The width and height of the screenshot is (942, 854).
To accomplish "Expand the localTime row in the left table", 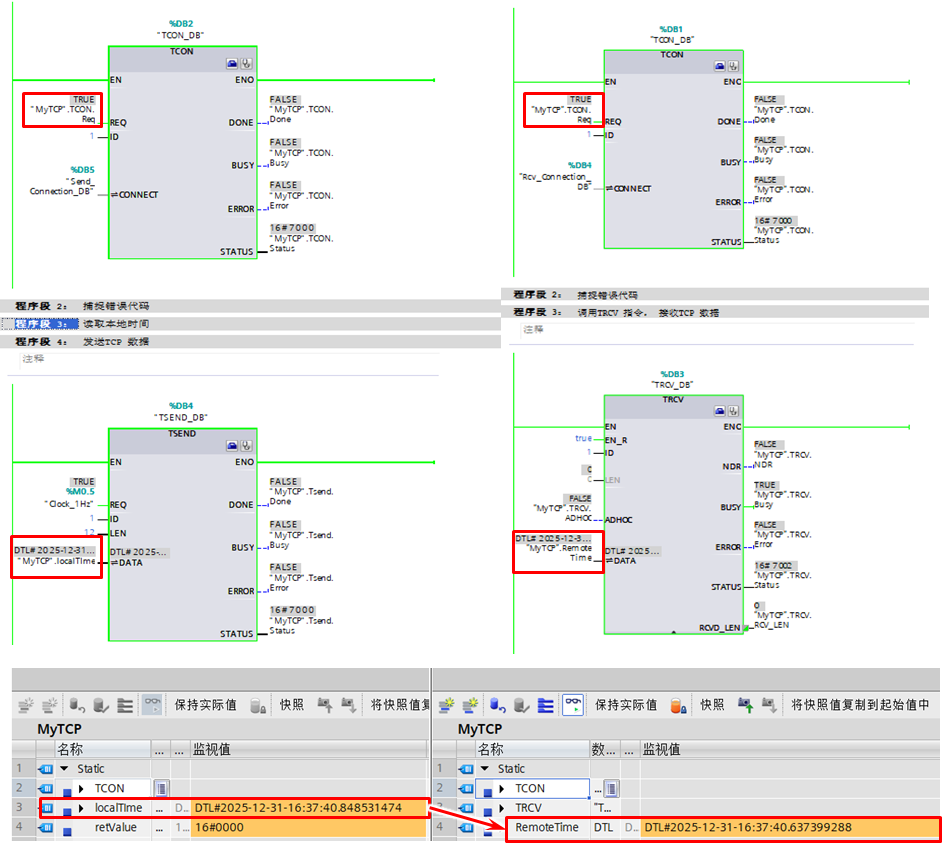I will click(81, 808).
